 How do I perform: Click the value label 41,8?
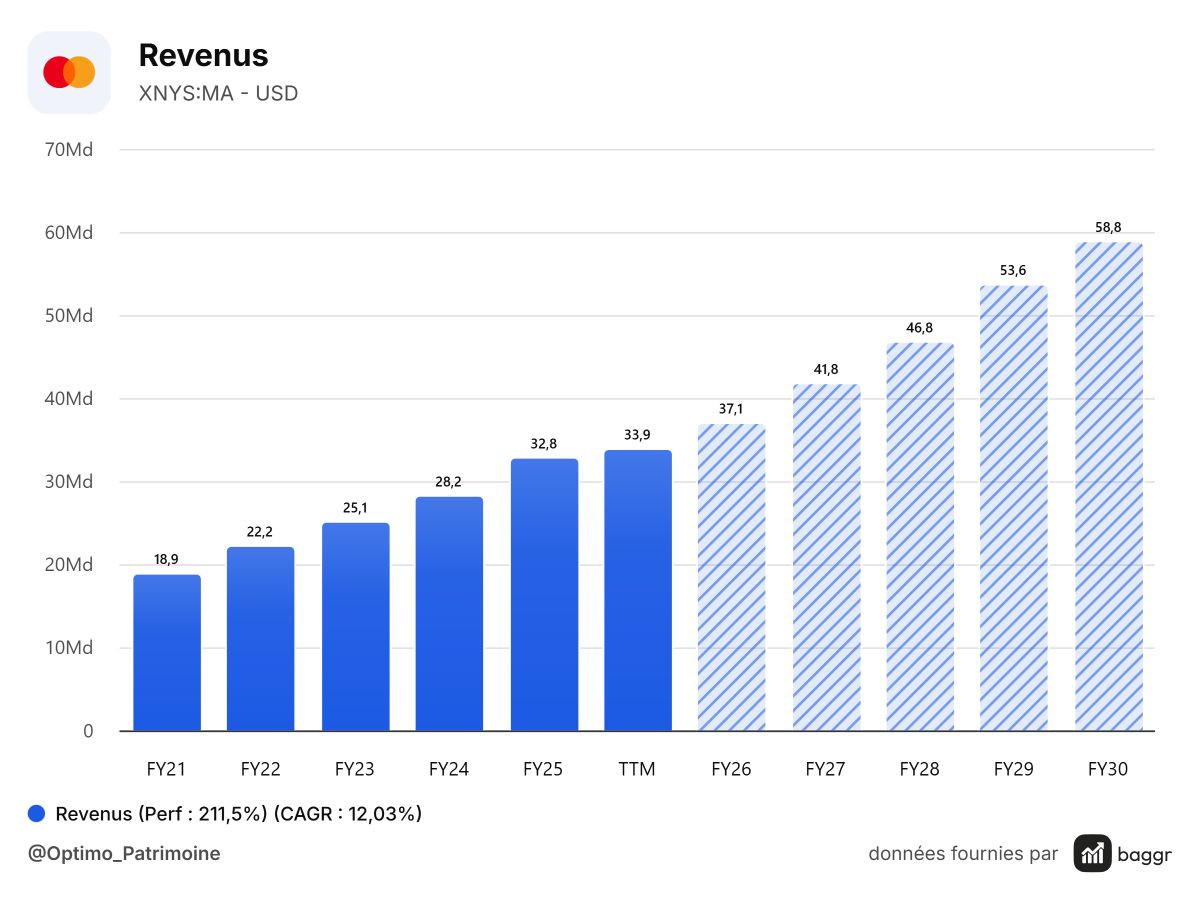[x=827, y=370]
